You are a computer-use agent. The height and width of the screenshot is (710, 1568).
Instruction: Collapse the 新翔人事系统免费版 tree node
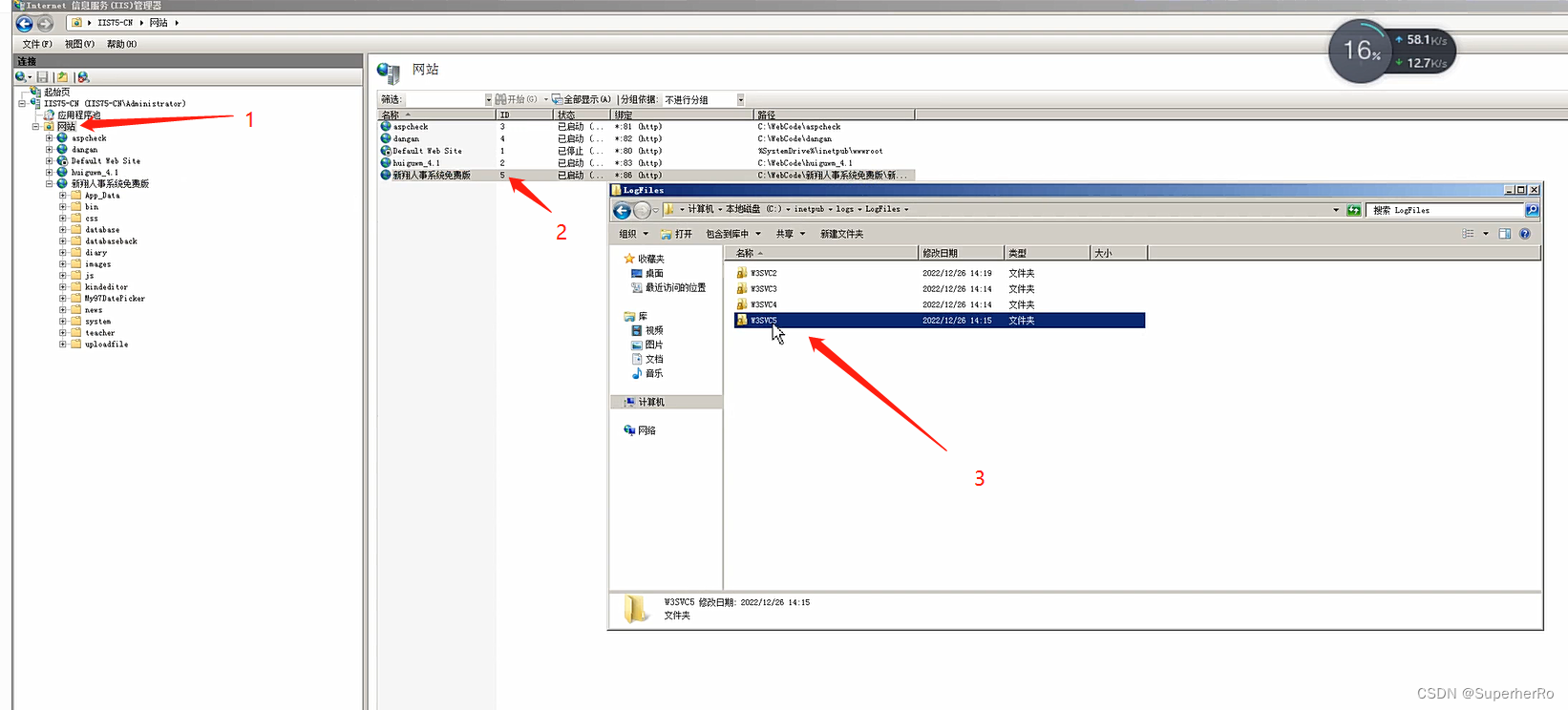coord(50,184)
